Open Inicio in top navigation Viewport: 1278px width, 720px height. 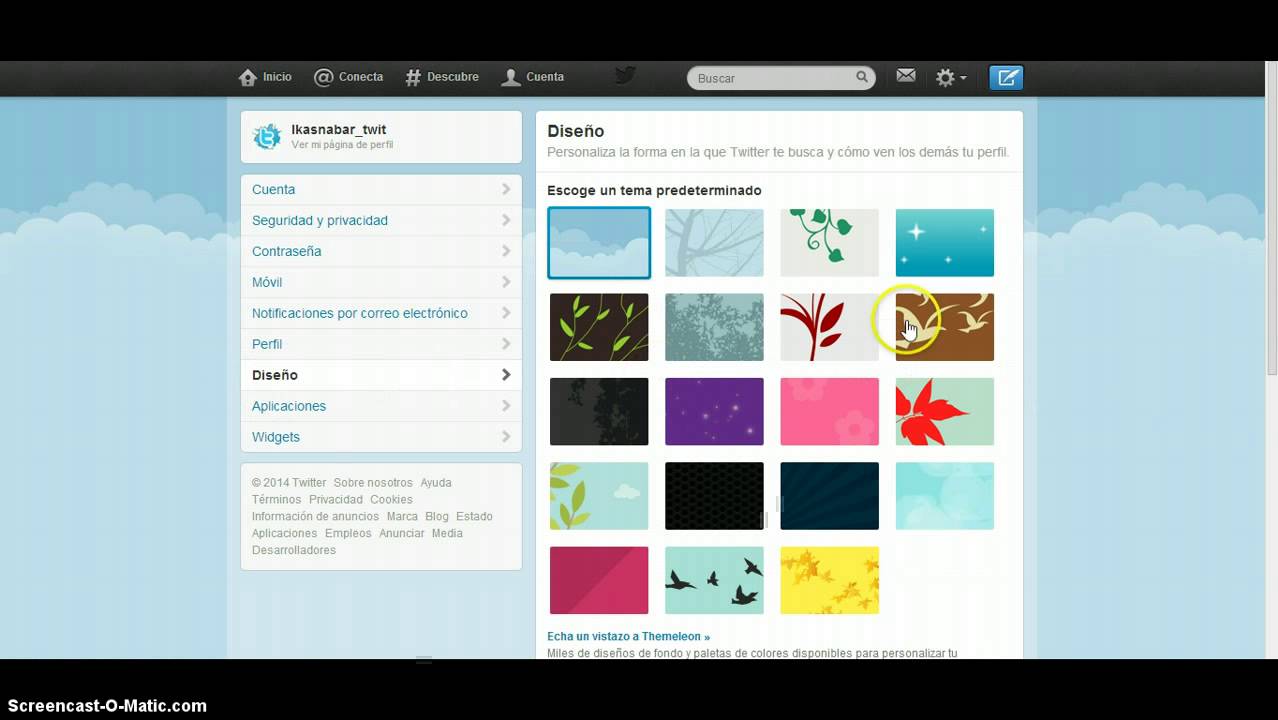click(x=265, y=77)
